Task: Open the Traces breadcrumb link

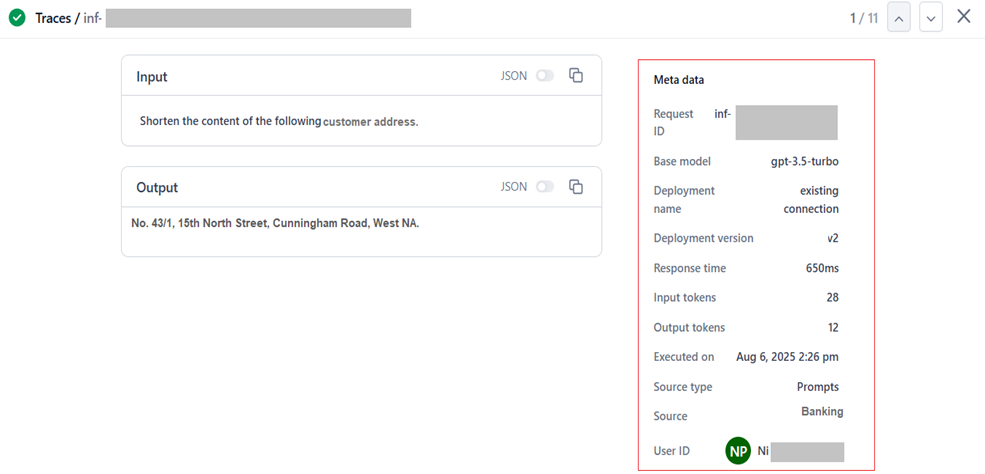Action: tap(53, 18)
